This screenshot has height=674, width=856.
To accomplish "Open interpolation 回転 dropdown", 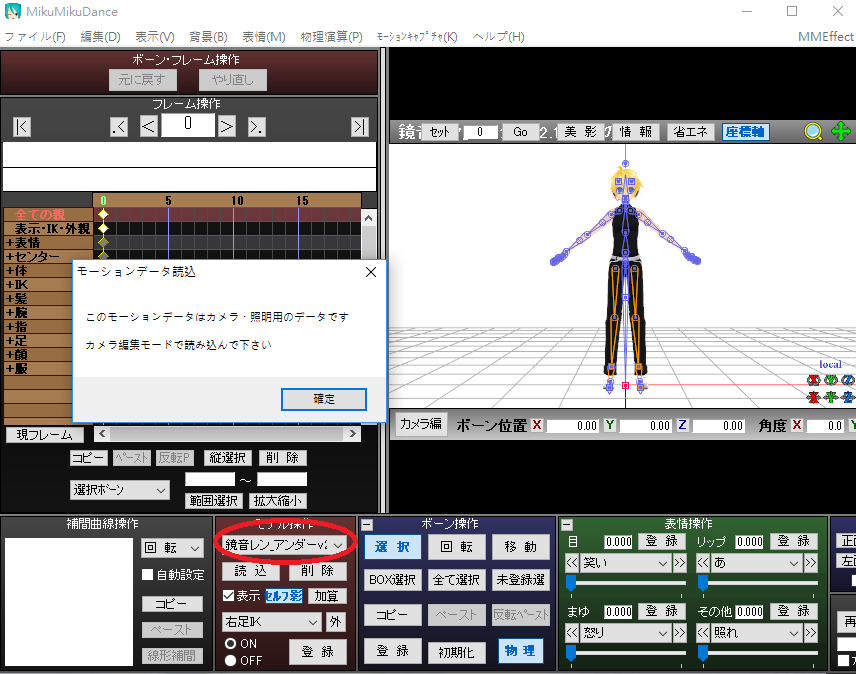I will (172, 548).
